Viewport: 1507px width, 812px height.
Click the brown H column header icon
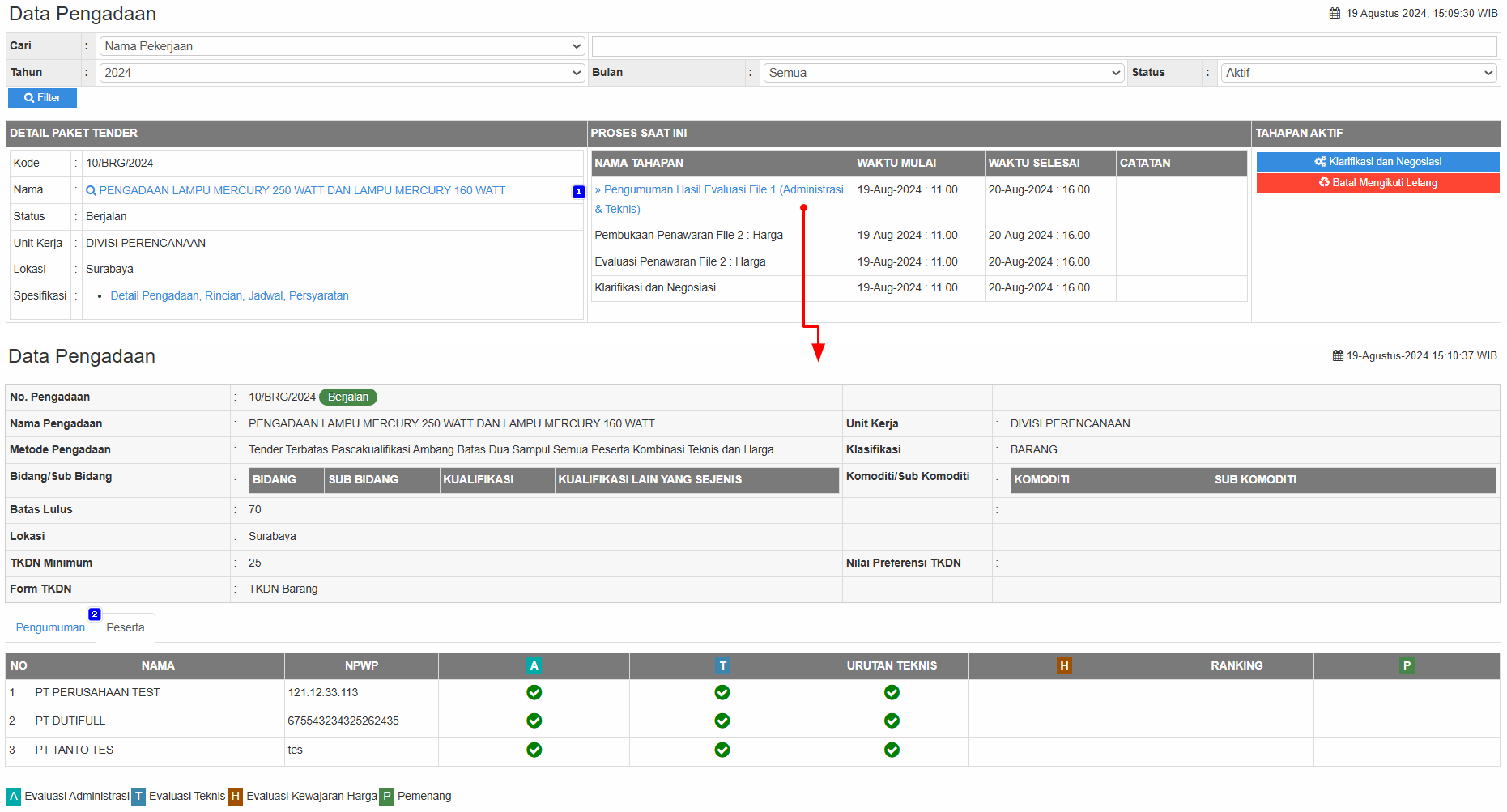pos(1064,666)
